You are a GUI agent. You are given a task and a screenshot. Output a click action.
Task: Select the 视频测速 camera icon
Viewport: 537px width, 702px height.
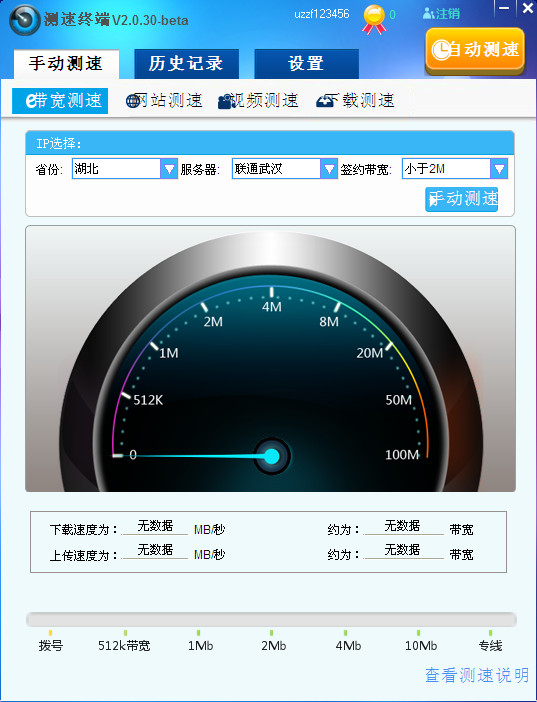(226, 102)
